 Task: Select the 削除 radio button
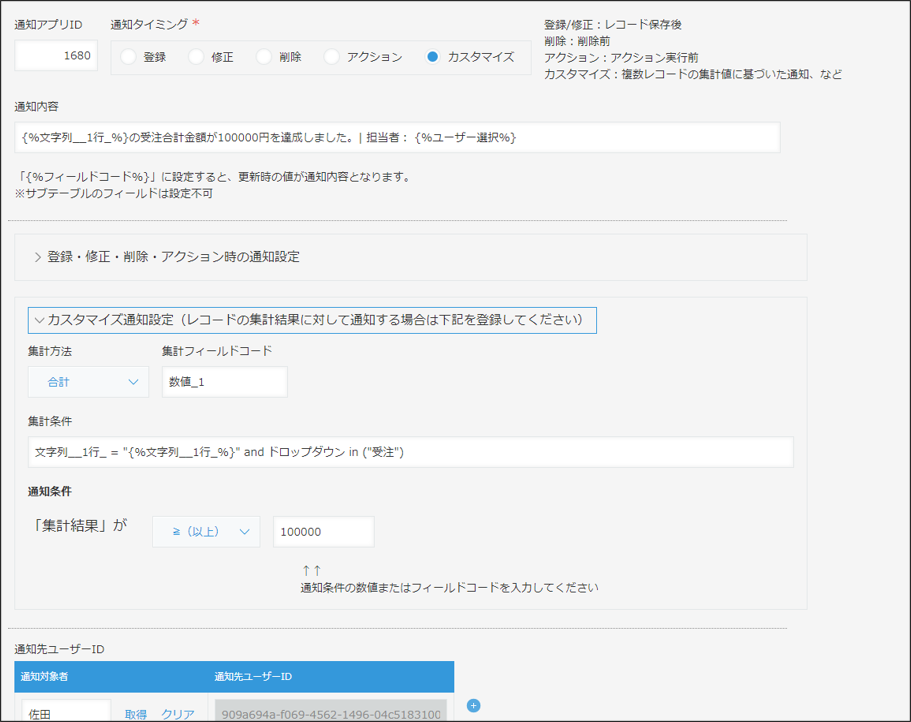[x=264, y=57]
